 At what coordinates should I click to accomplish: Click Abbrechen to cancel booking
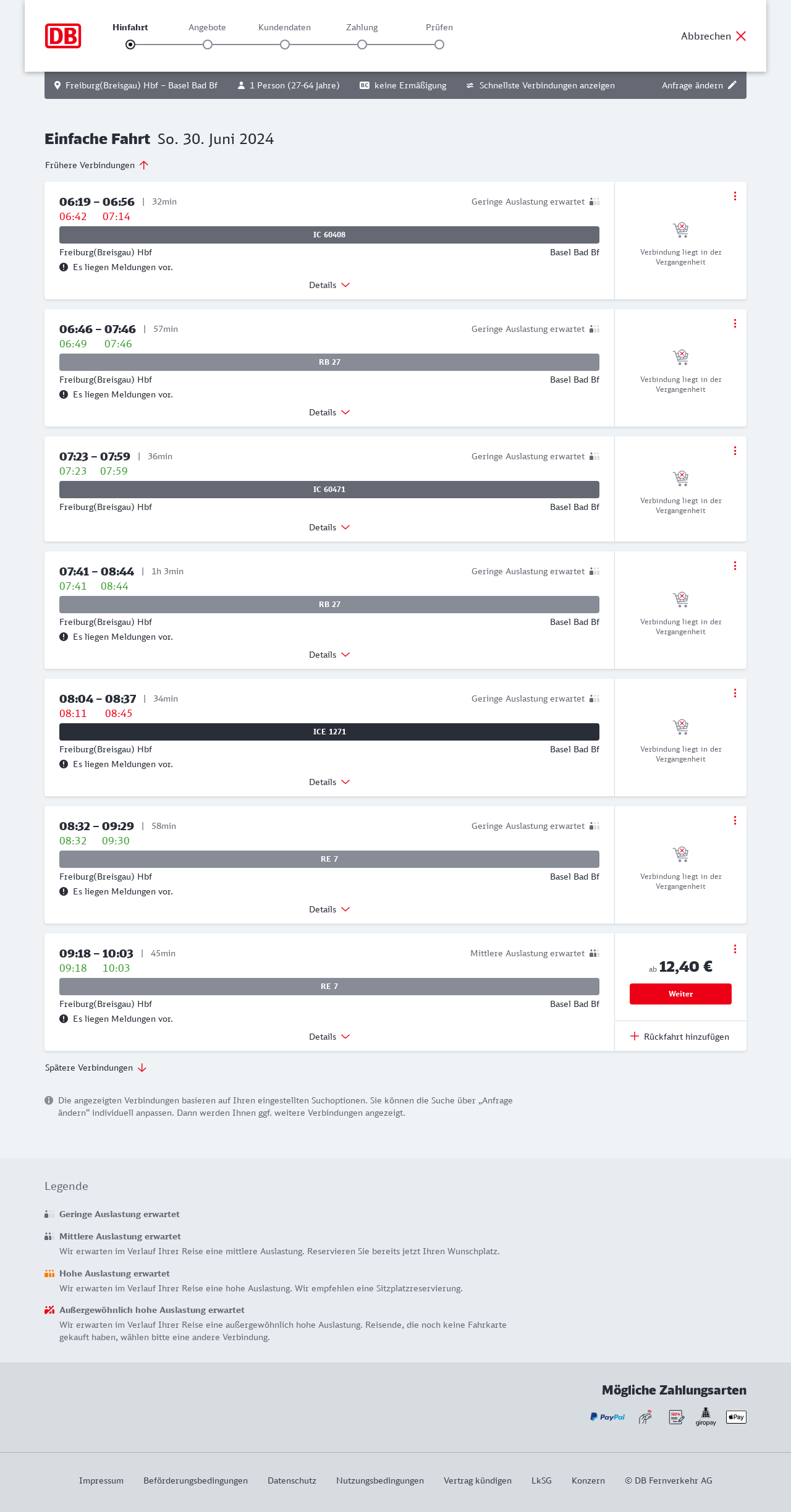pyautogui.click(x=714, y=36)
